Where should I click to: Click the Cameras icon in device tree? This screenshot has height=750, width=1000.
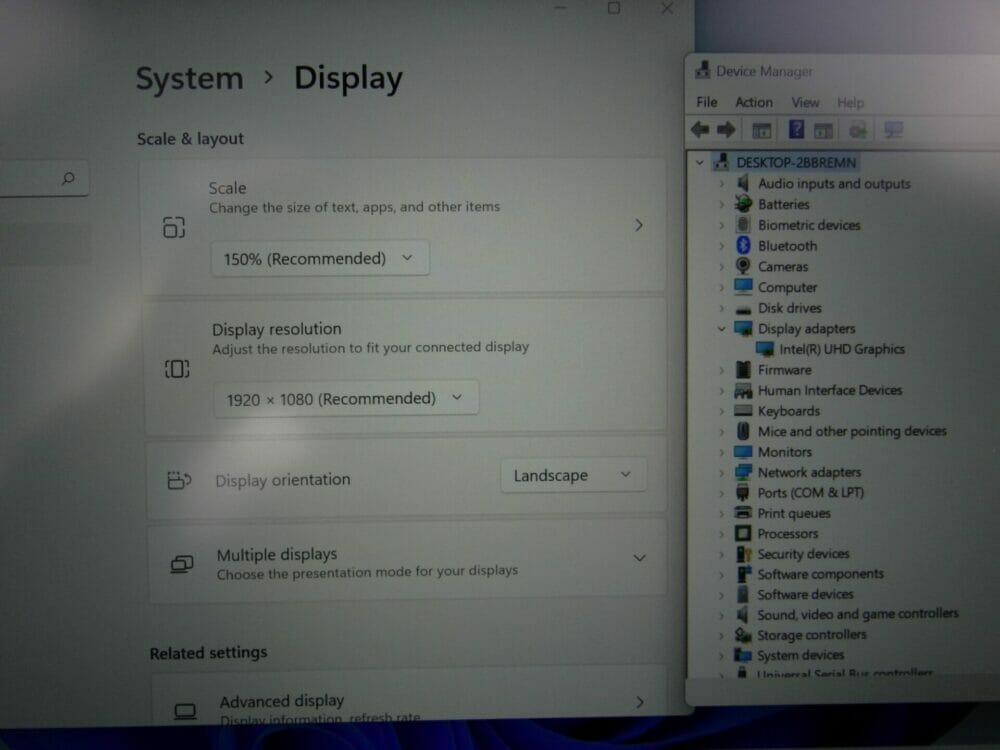pyautogui.click(x=743, y=266)
